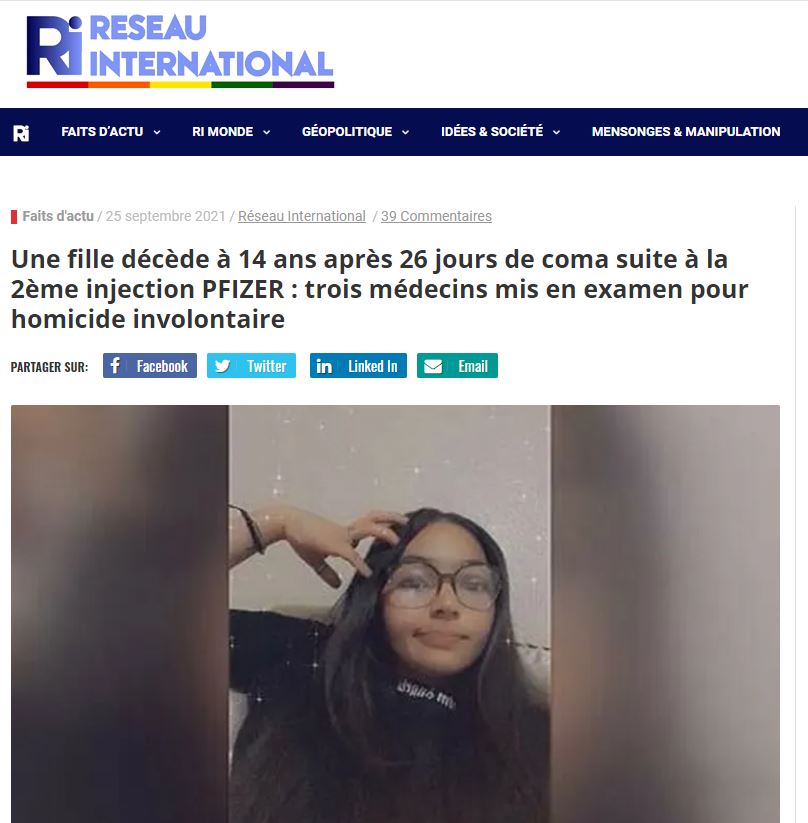Share article via Twitter button

(x=251, y=366)
